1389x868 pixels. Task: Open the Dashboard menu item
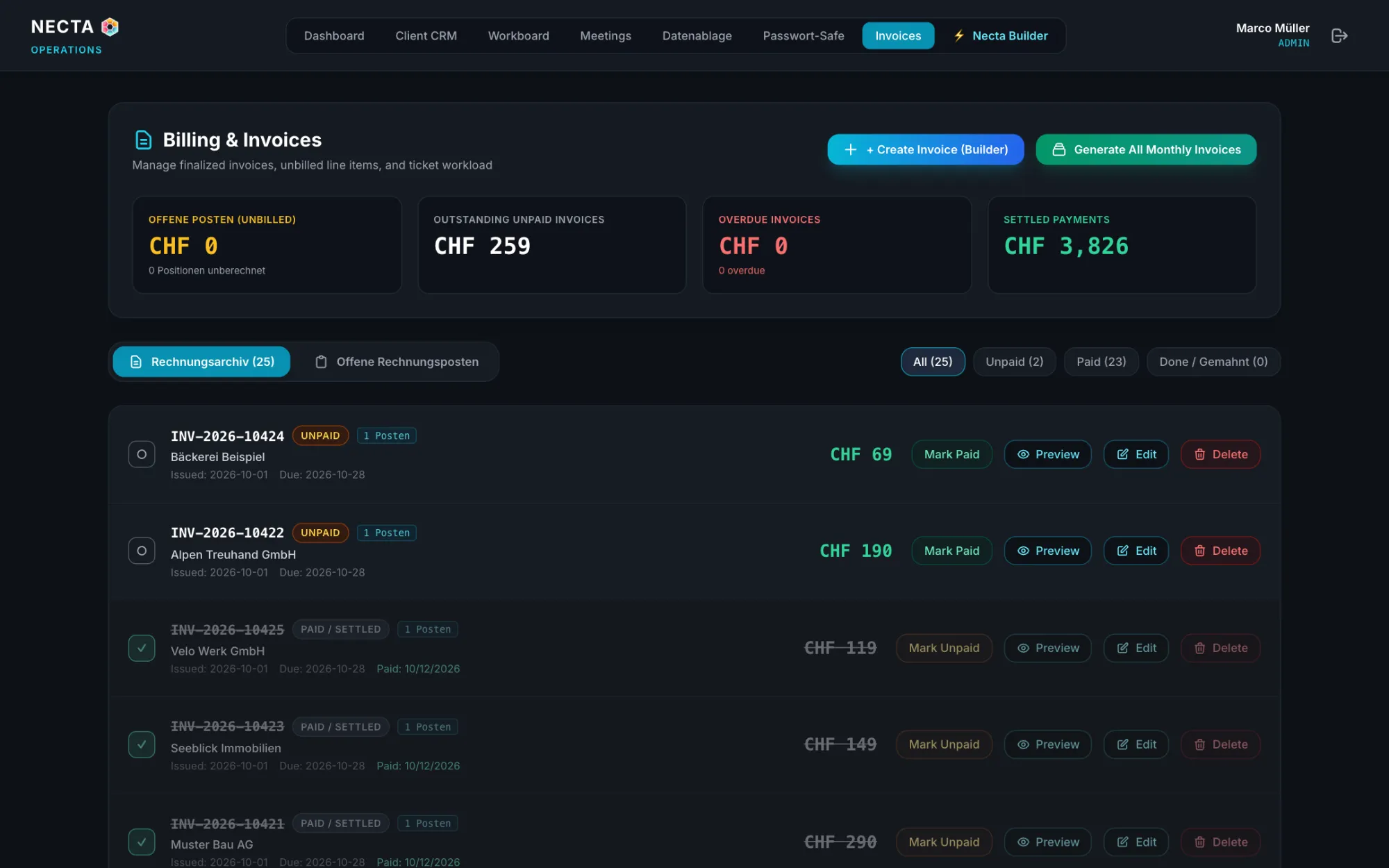[334, 35]
